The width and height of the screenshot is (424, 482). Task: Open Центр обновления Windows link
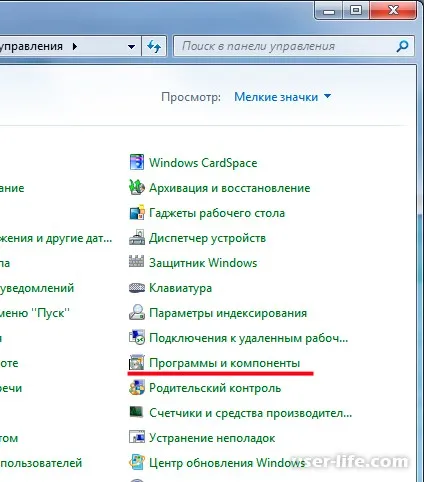(227, 463)
